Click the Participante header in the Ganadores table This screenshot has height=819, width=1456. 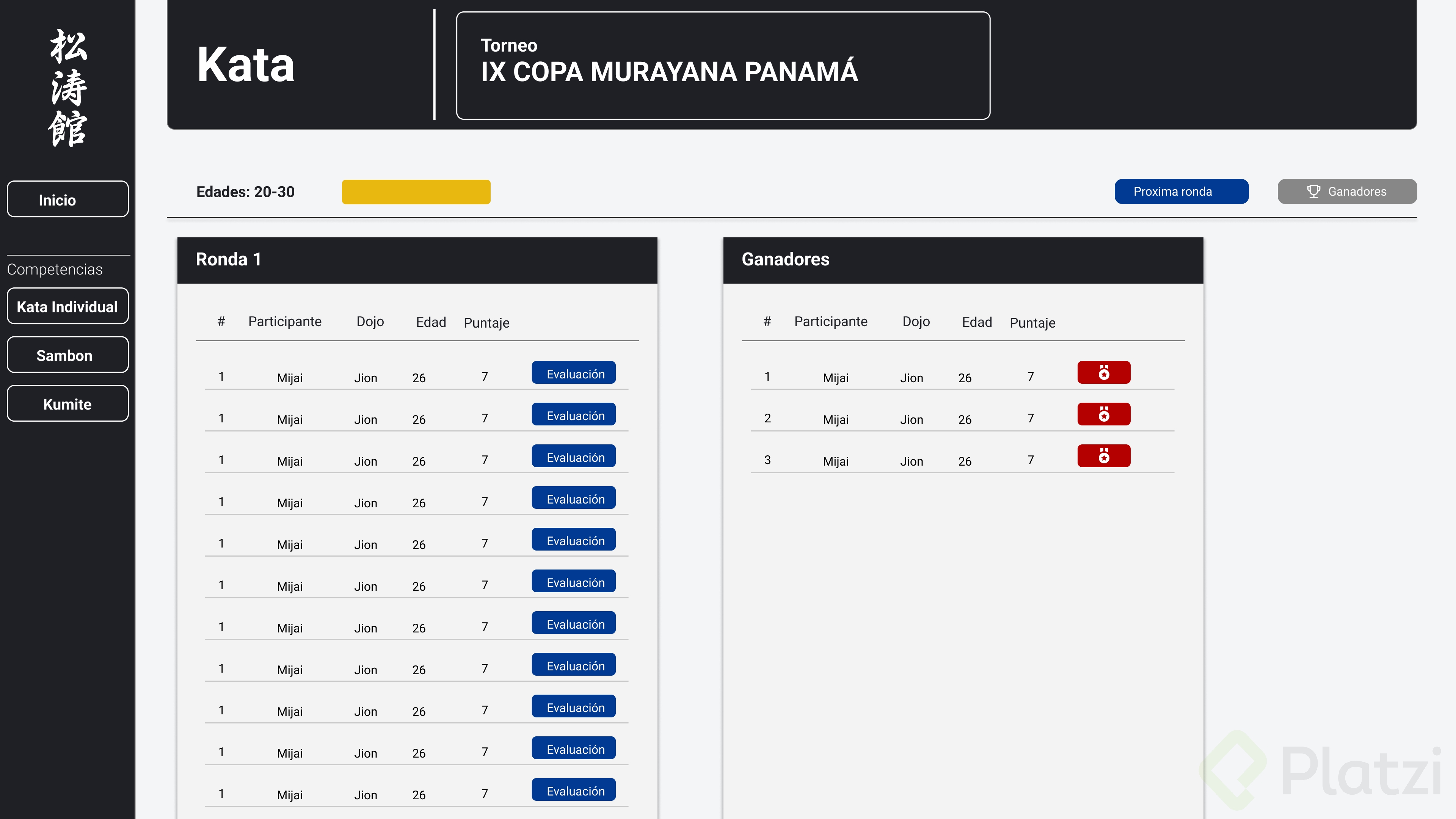830,322
